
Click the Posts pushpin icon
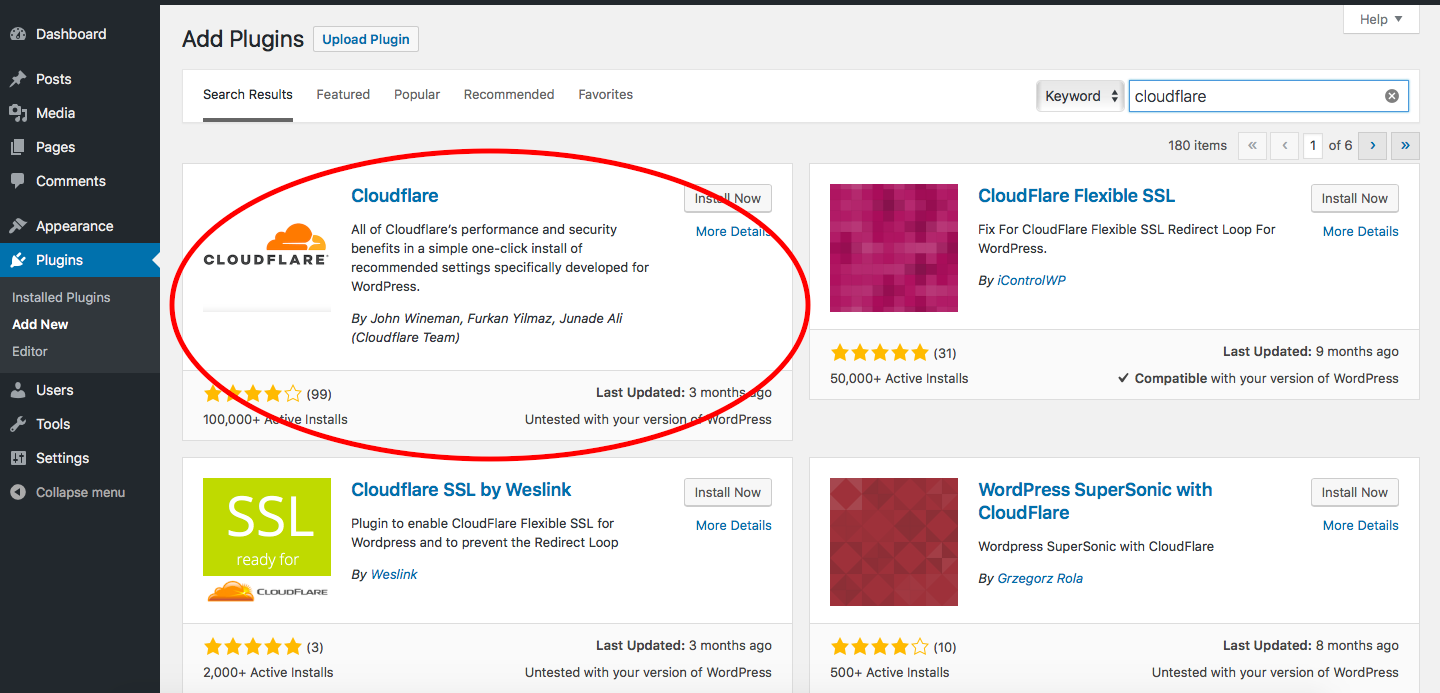[x=18, y=79]
